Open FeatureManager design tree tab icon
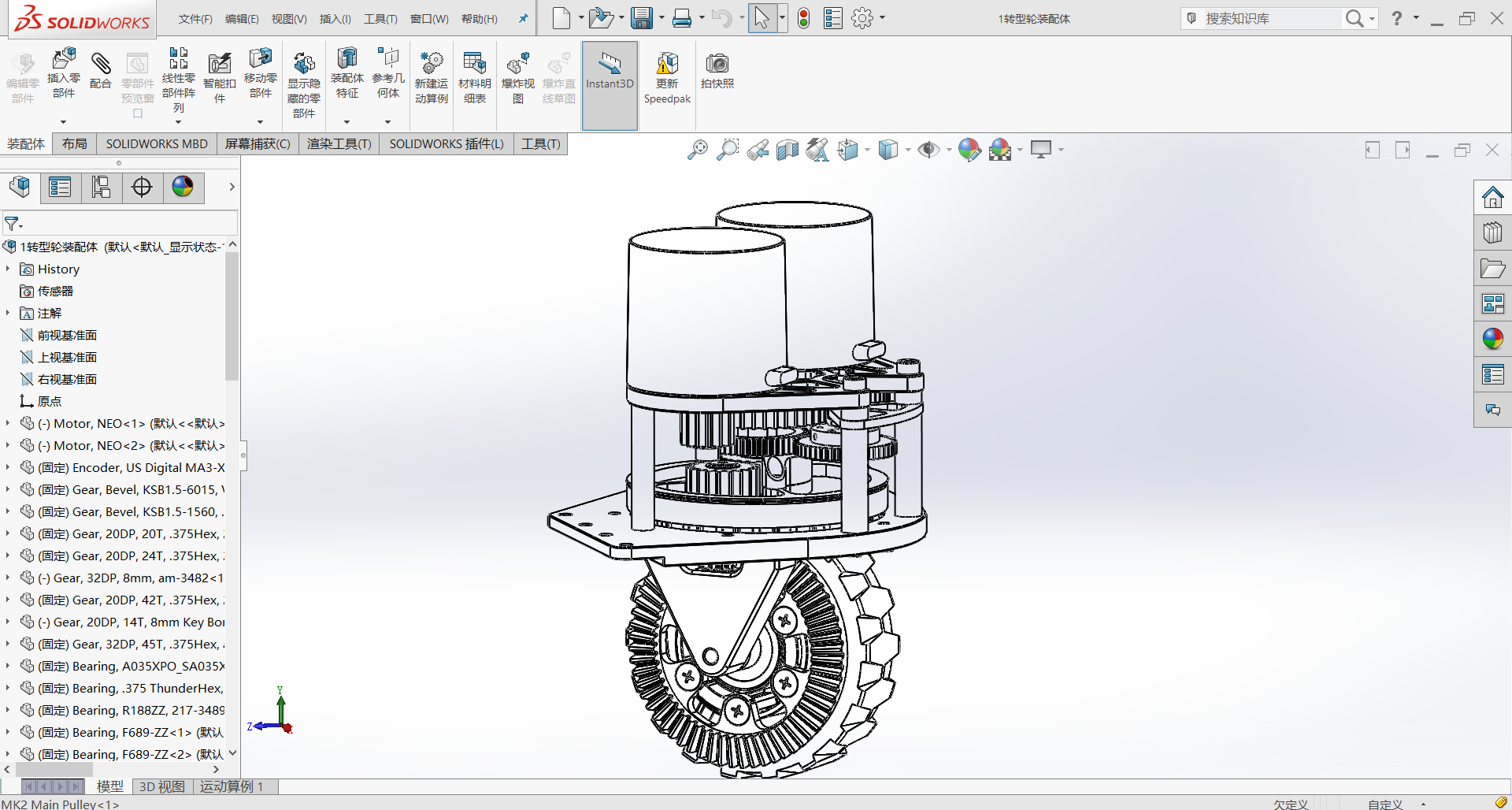Screen dimensions: 1512x810 20,188
